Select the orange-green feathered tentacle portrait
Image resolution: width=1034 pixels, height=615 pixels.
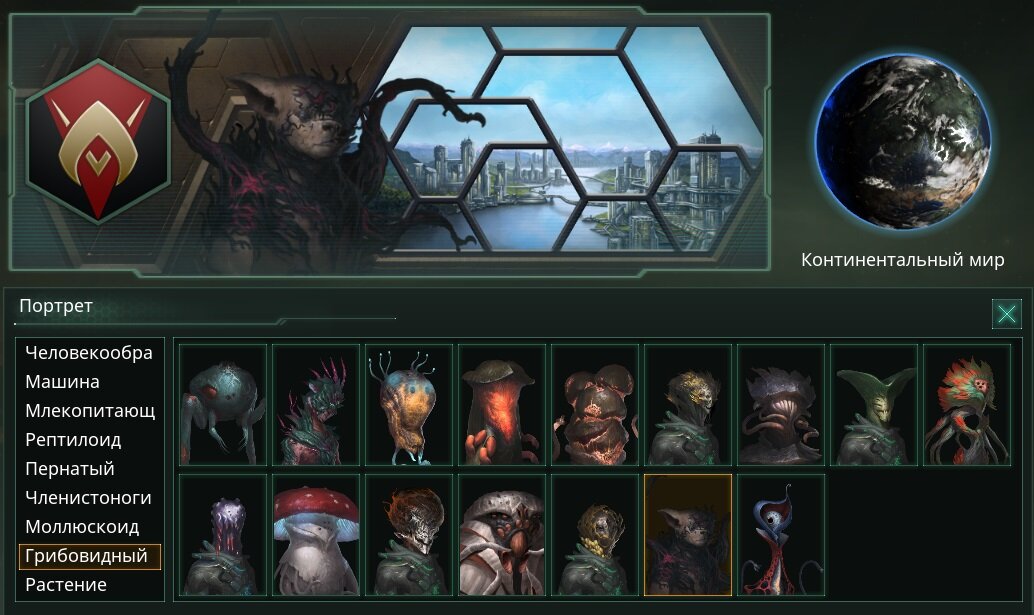point(967,405)
